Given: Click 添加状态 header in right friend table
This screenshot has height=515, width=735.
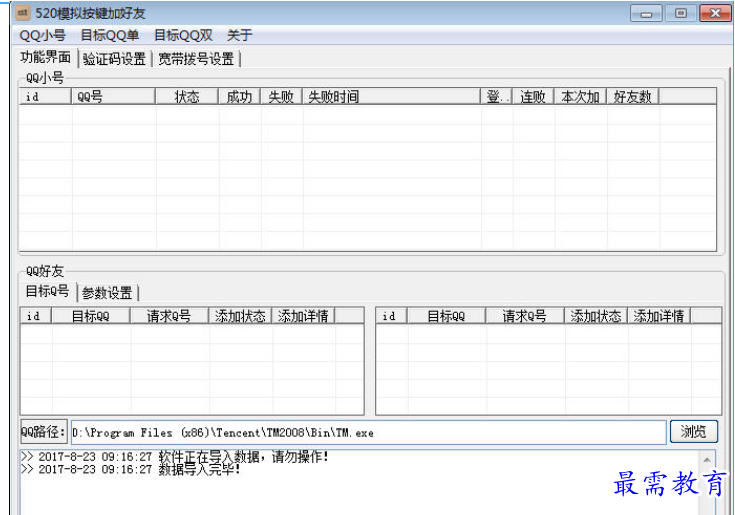Looking at the screenshot, I should point(596,316).
